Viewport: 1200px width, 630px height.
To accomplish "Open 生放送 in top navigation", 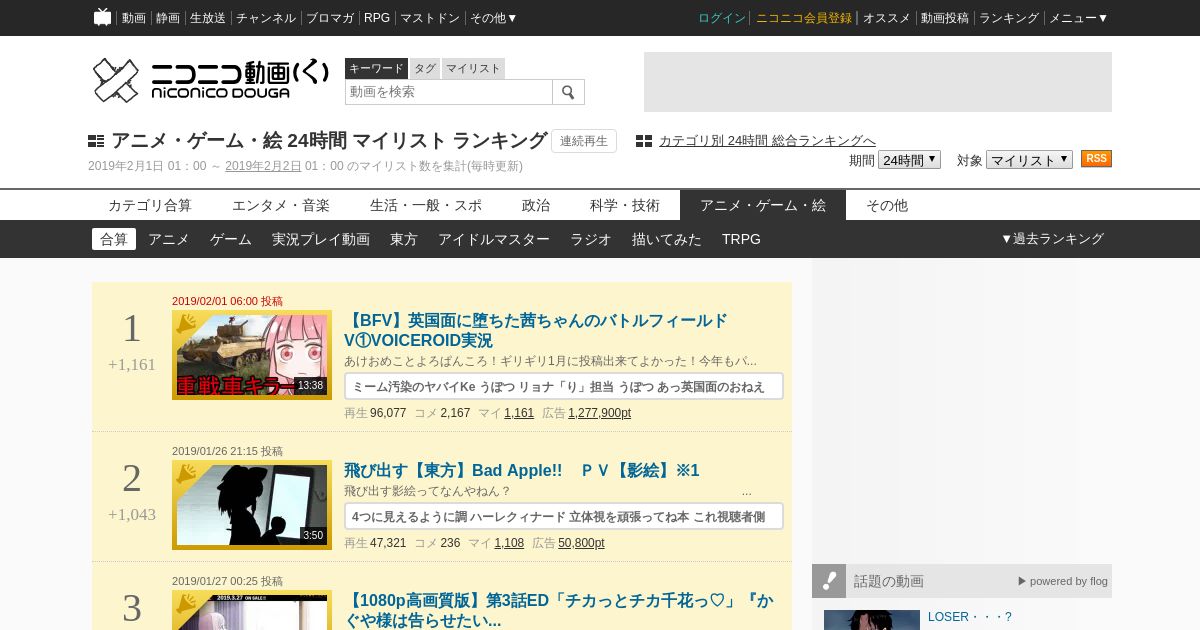I will (208, 18).
